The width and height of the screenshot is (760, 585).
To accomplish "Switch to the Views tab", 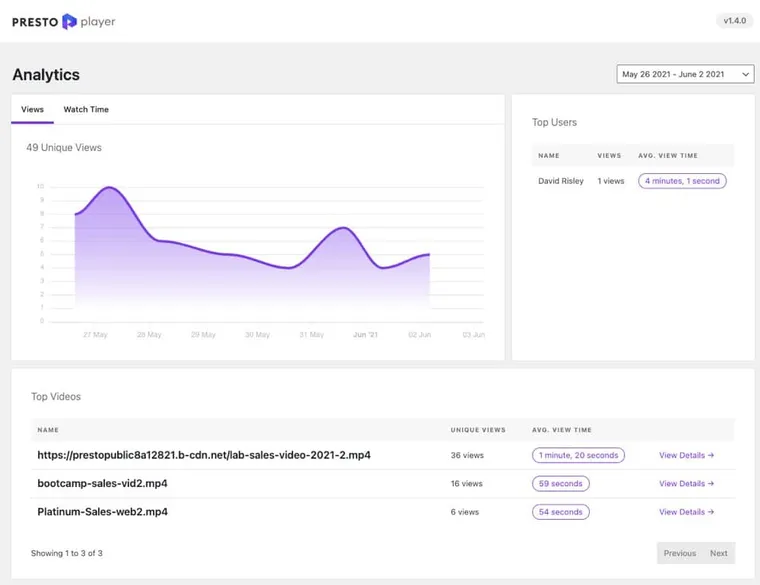I will point(32,110).
